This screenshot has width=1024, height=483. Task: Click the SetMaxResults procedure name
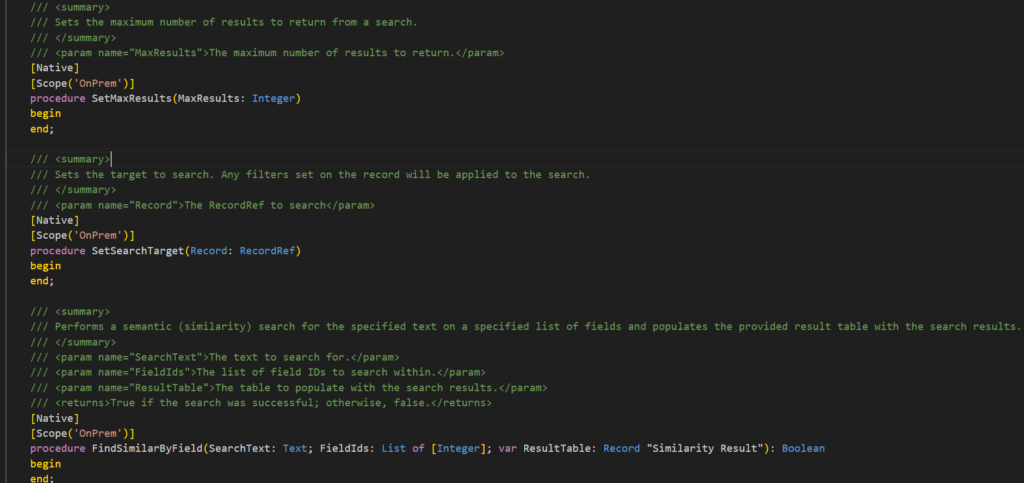(x=132, y=98)
